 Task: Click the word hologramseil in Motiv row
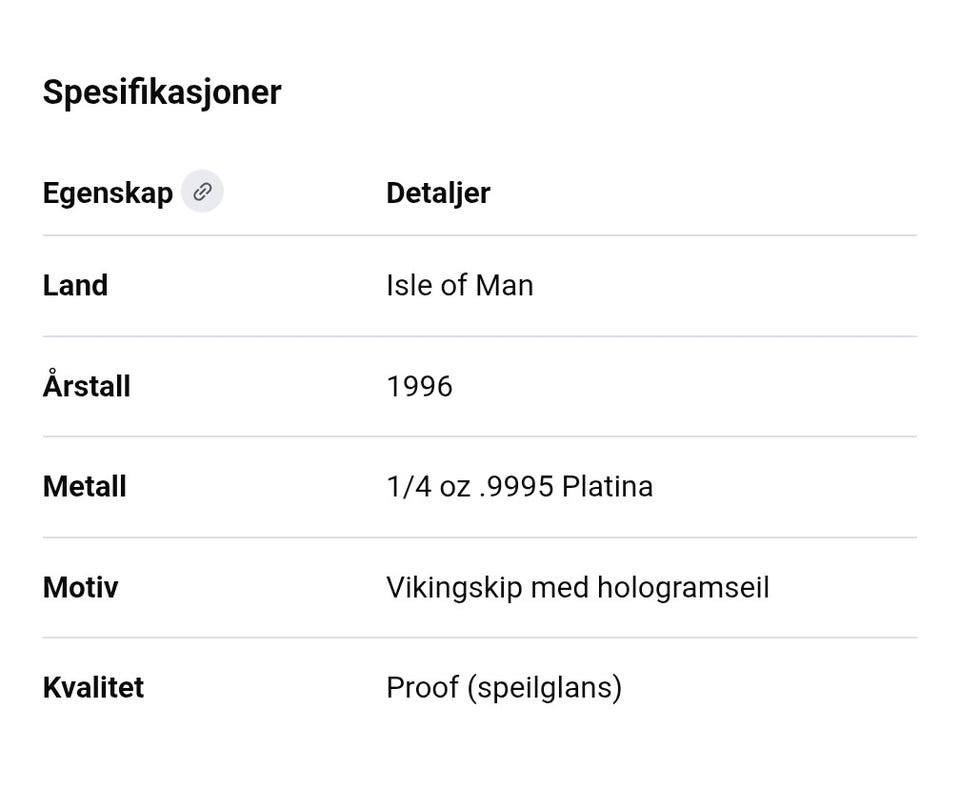(x=683, y=587)
